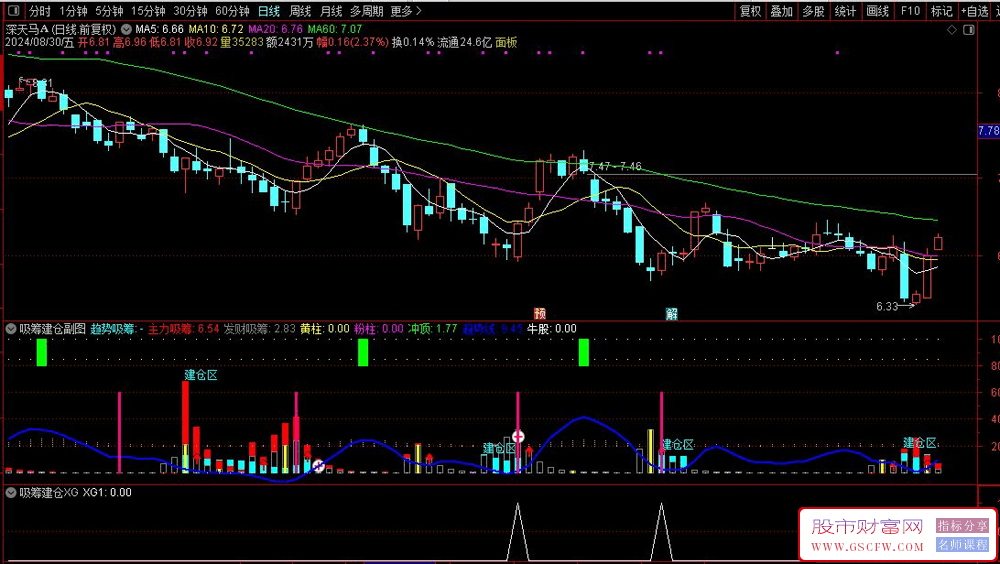Open the 画线 drawing tools
Screen dimensions: 1000x564
point(878,11)
